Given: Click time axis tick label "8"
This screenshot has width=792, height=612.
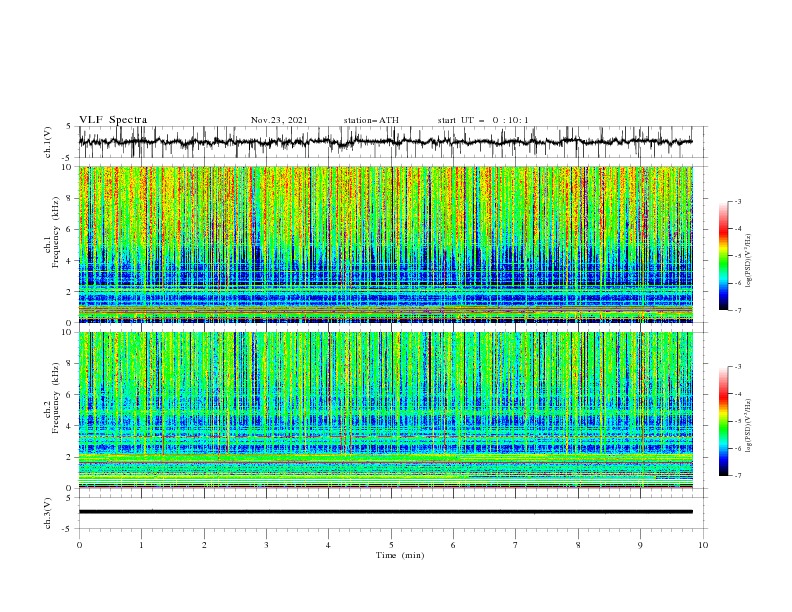Looking at the screenshot, I should 578,545.
